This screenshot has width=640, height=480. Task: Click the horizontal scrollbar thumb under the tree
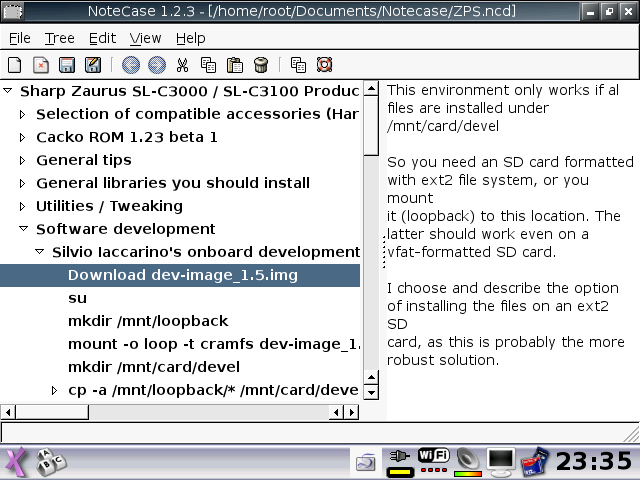click(x=52, y=412)
